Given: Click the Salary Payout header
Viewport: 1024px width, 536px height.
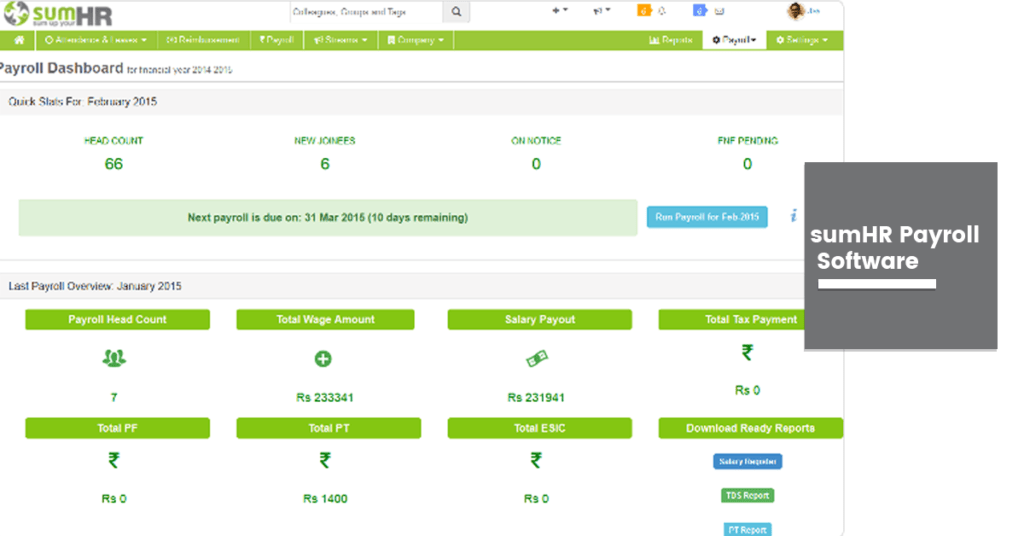Looking at the screenshot, I should pyautogui.click(x=539, y=319).
